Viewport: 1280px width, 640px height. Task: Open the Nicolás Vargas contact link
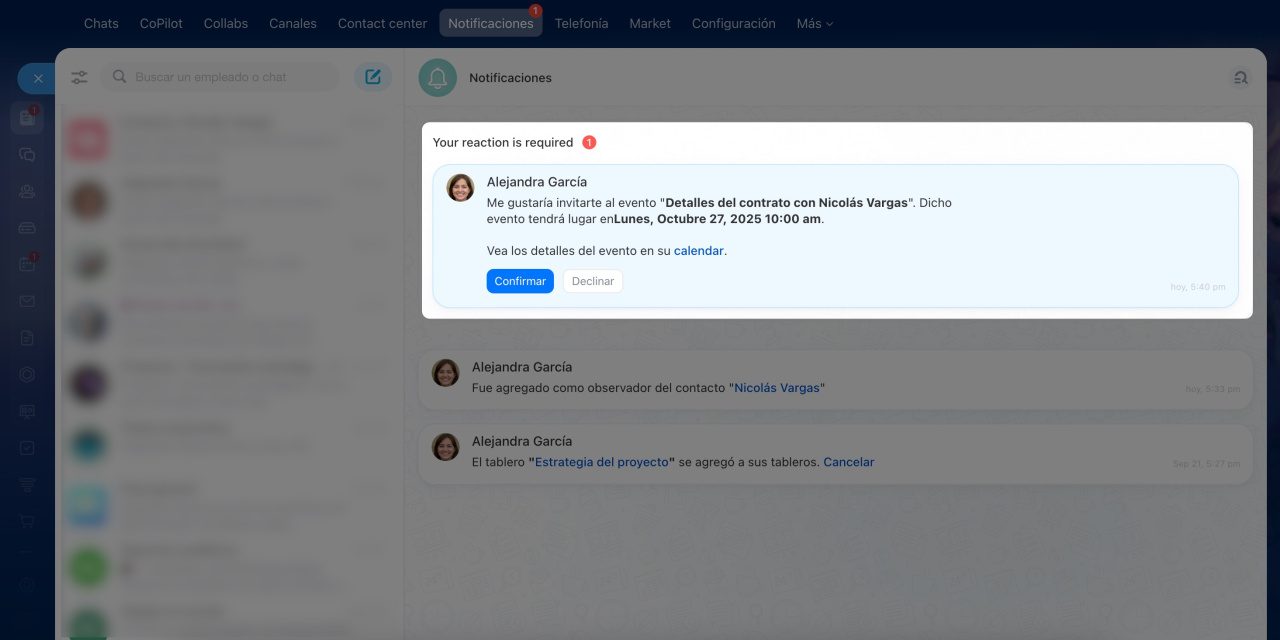777,388
